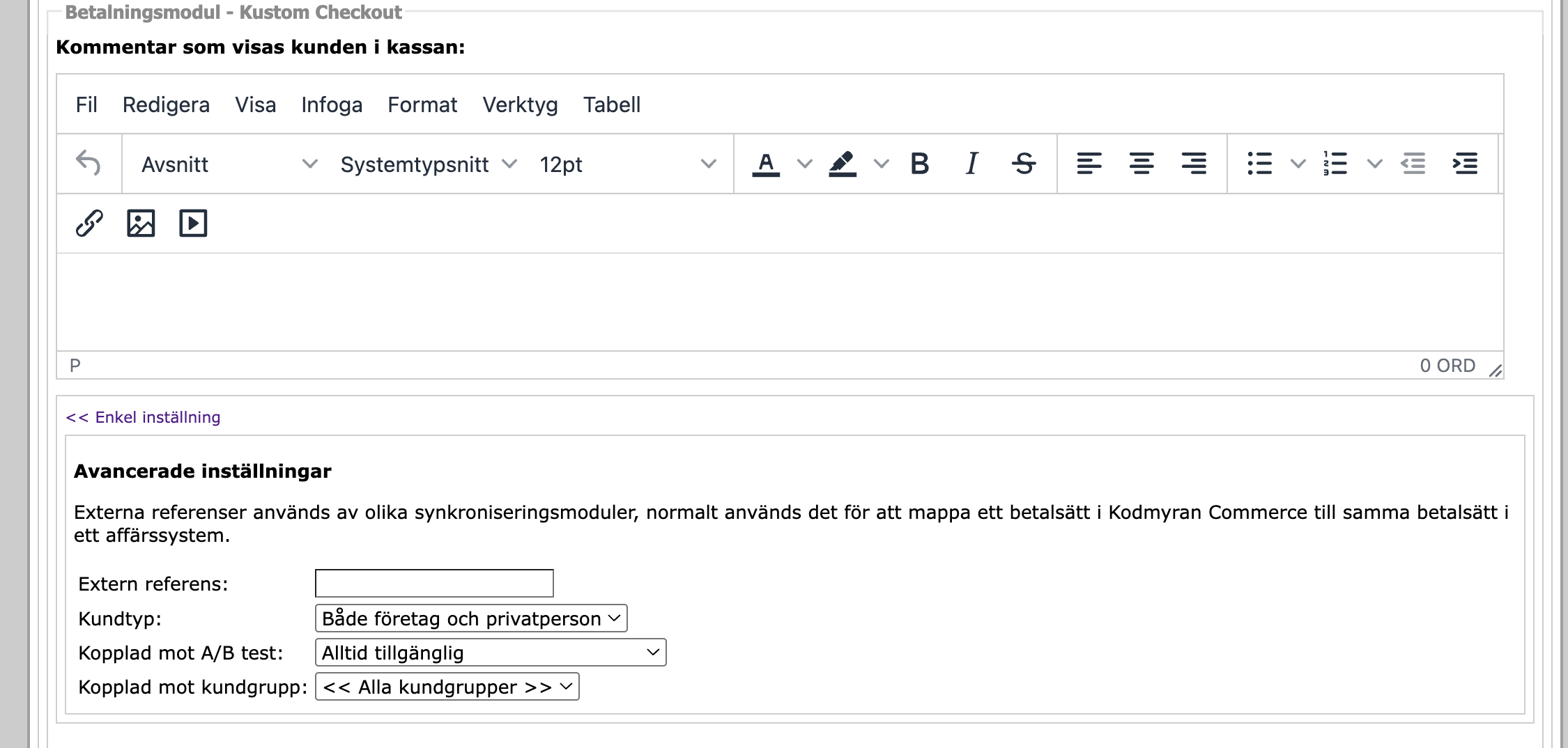1568x748 pixels.
Task: Click the Enkel inställning link
Action: point(143,417)
